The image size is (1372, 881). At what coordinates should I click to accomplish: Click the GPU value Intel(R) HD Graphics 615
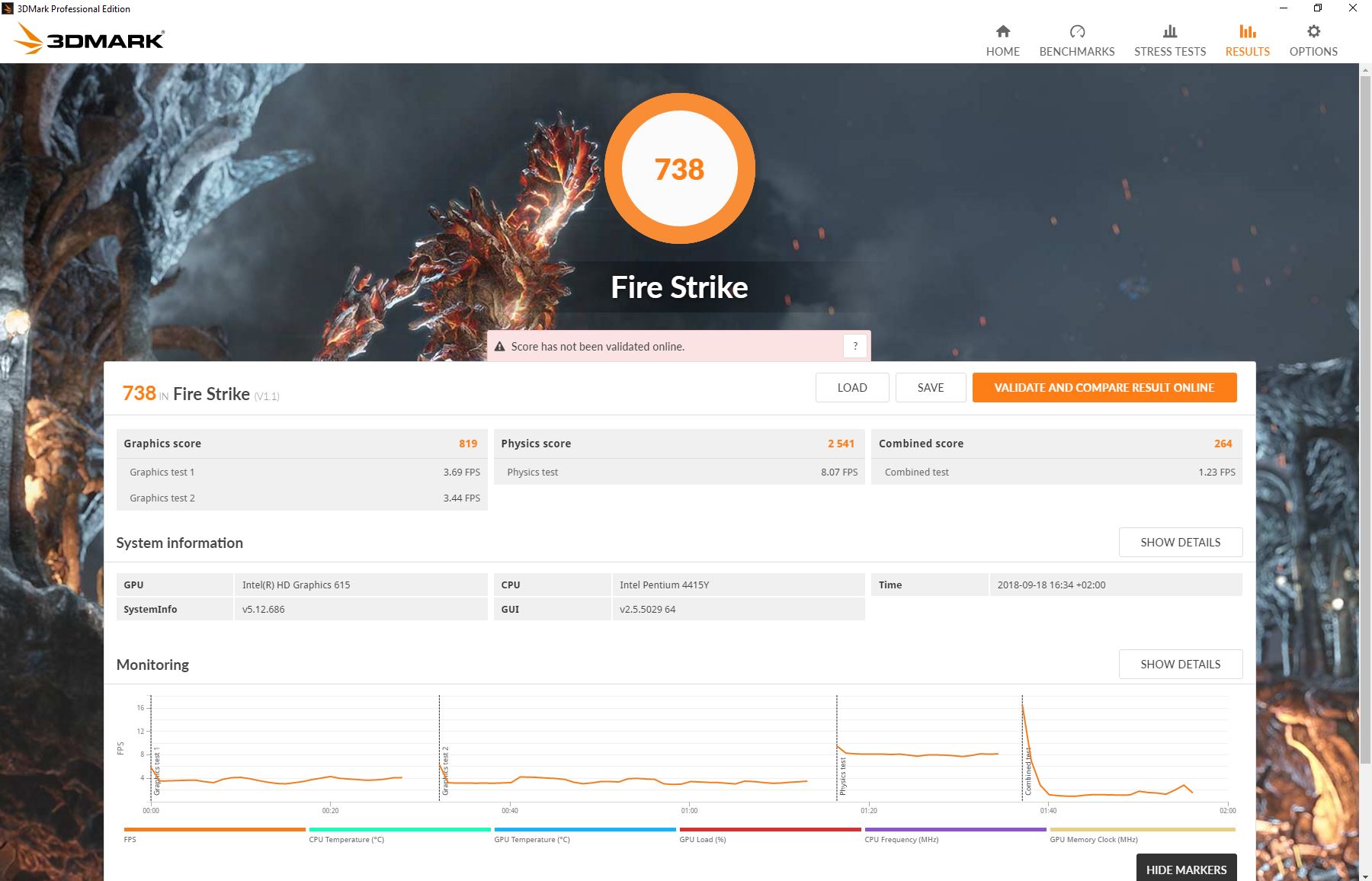pyautogui.click(x=296, y=585)
